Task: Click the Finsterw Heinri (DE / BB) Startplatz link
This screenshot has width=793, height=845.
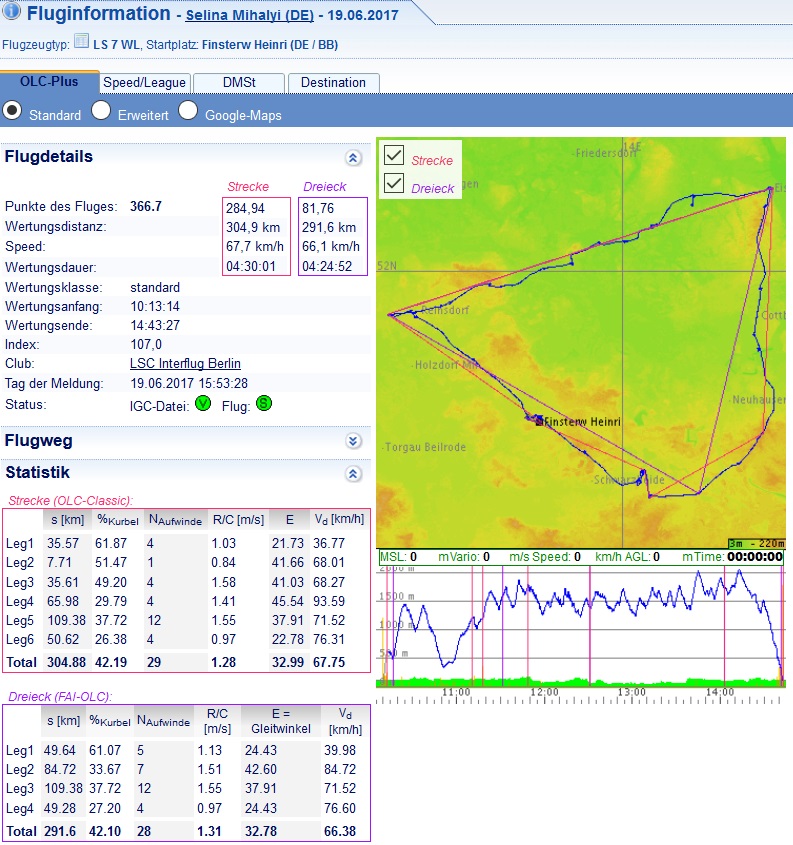Action: coord(270,45)
